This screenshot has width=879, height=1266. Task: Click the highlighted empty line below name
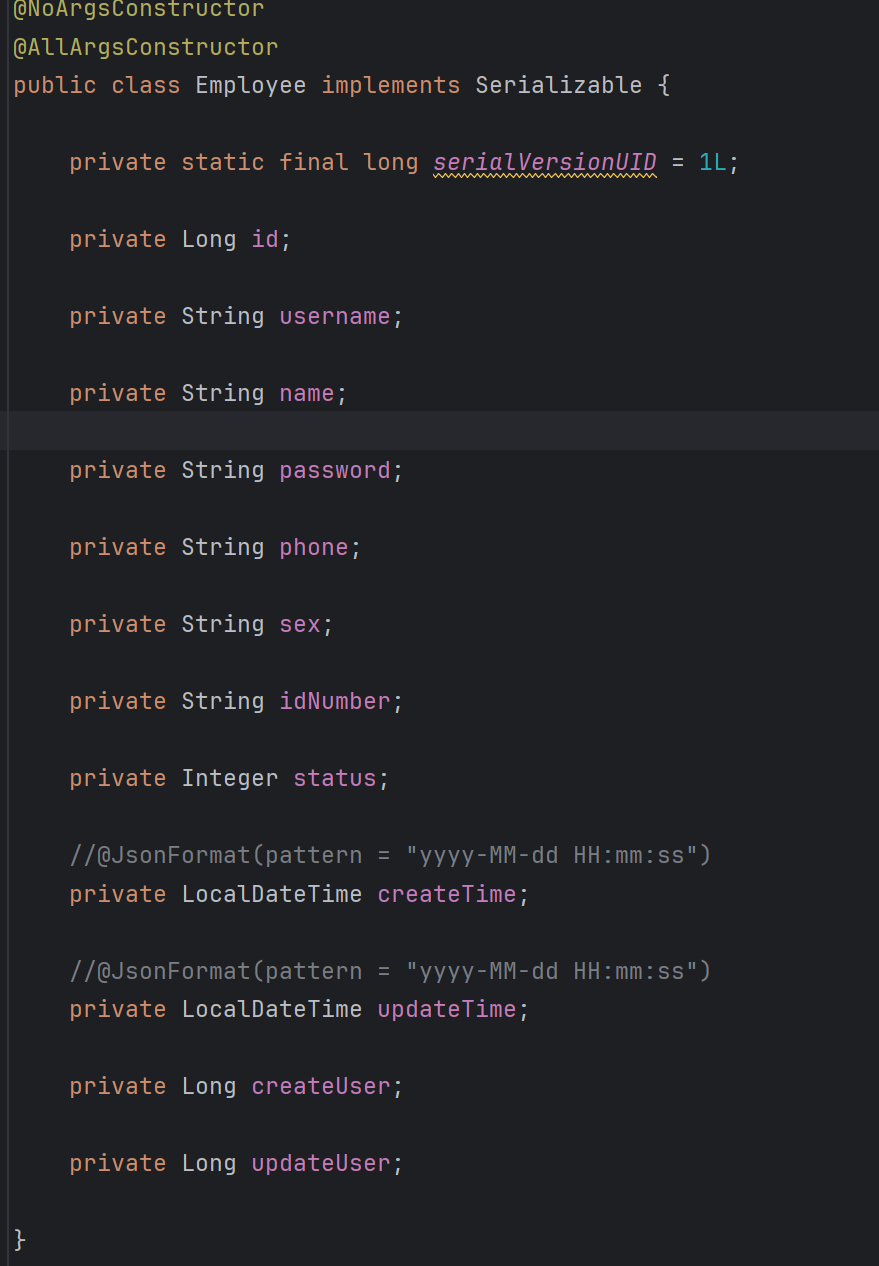(440, 431)
